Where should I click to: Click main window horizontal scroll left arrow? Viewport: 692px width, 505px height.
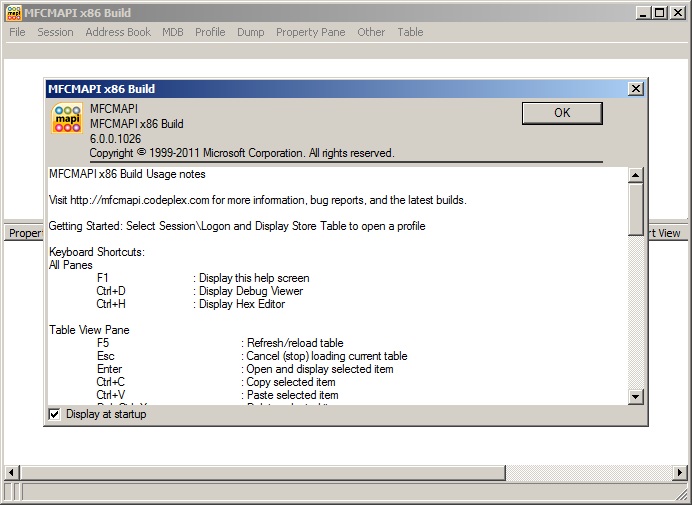tap(11, 472)
